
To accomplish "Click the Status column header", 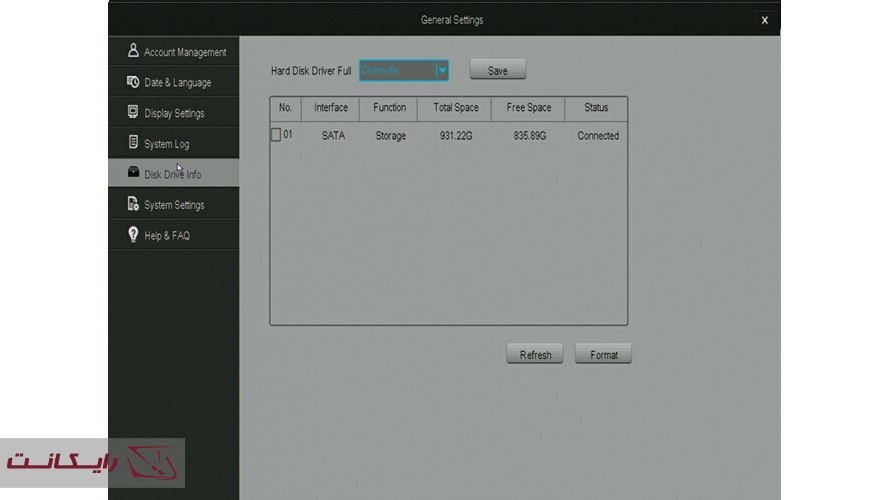I will pos(596,108).
